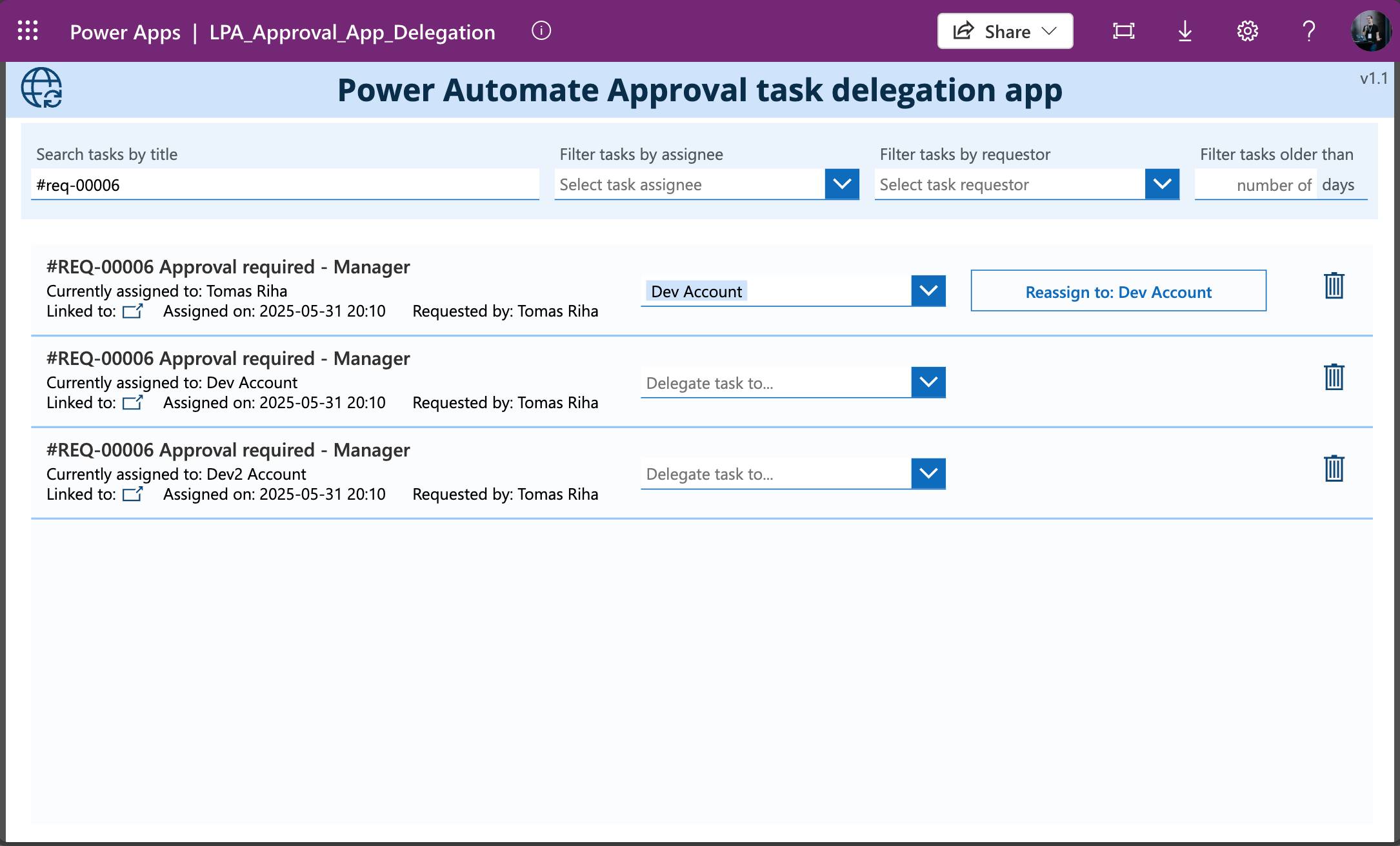The image size is (1400, 846).
Task: Open the user profile avatar
Action: [x=1370, y=31]
